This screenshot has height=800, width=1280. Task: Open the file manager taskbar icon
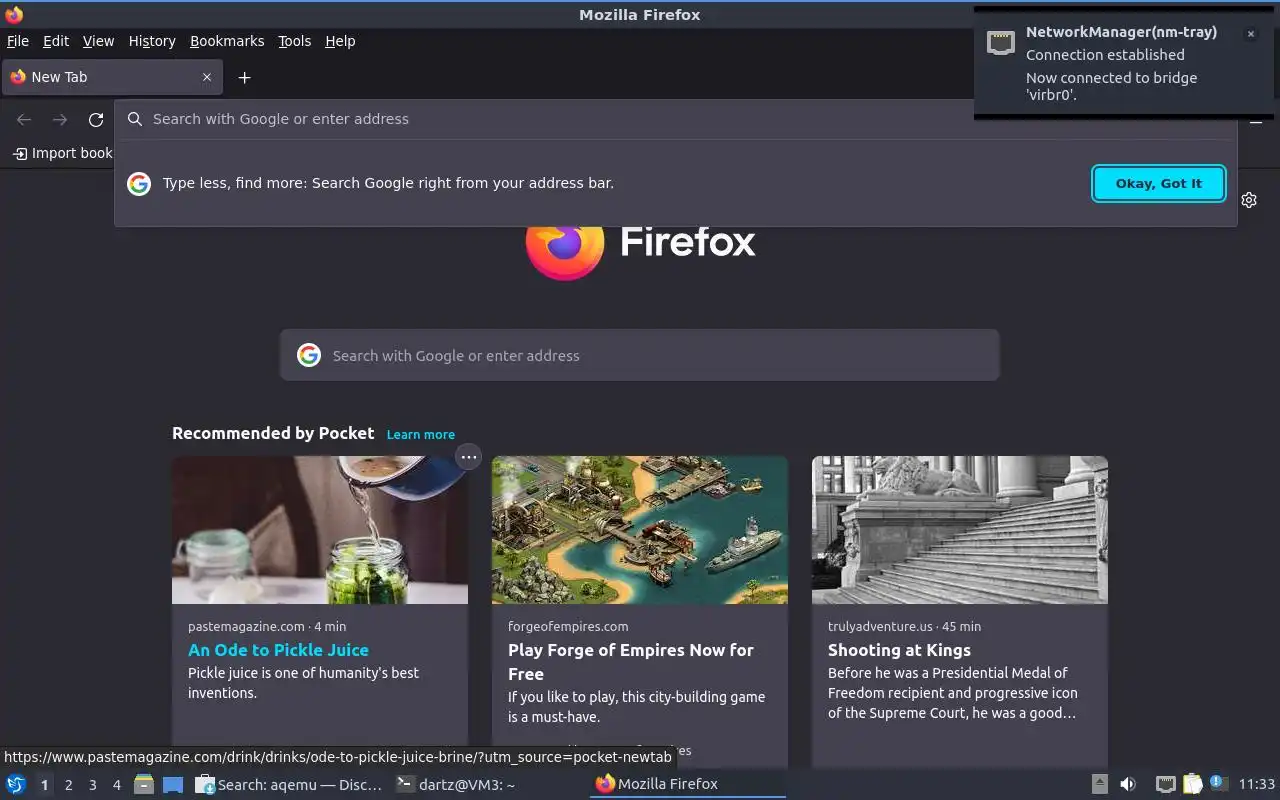pos(144,784)
